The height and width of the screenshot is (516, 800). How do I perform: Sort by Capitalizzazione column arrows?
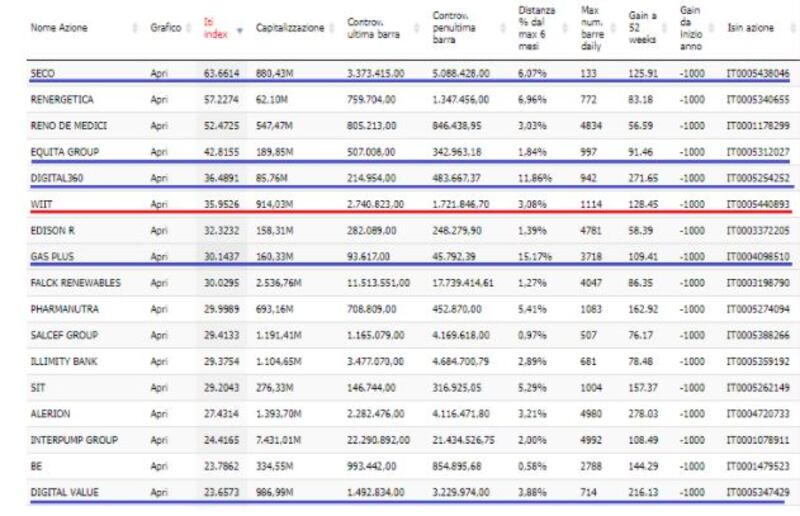click(332, 28)
